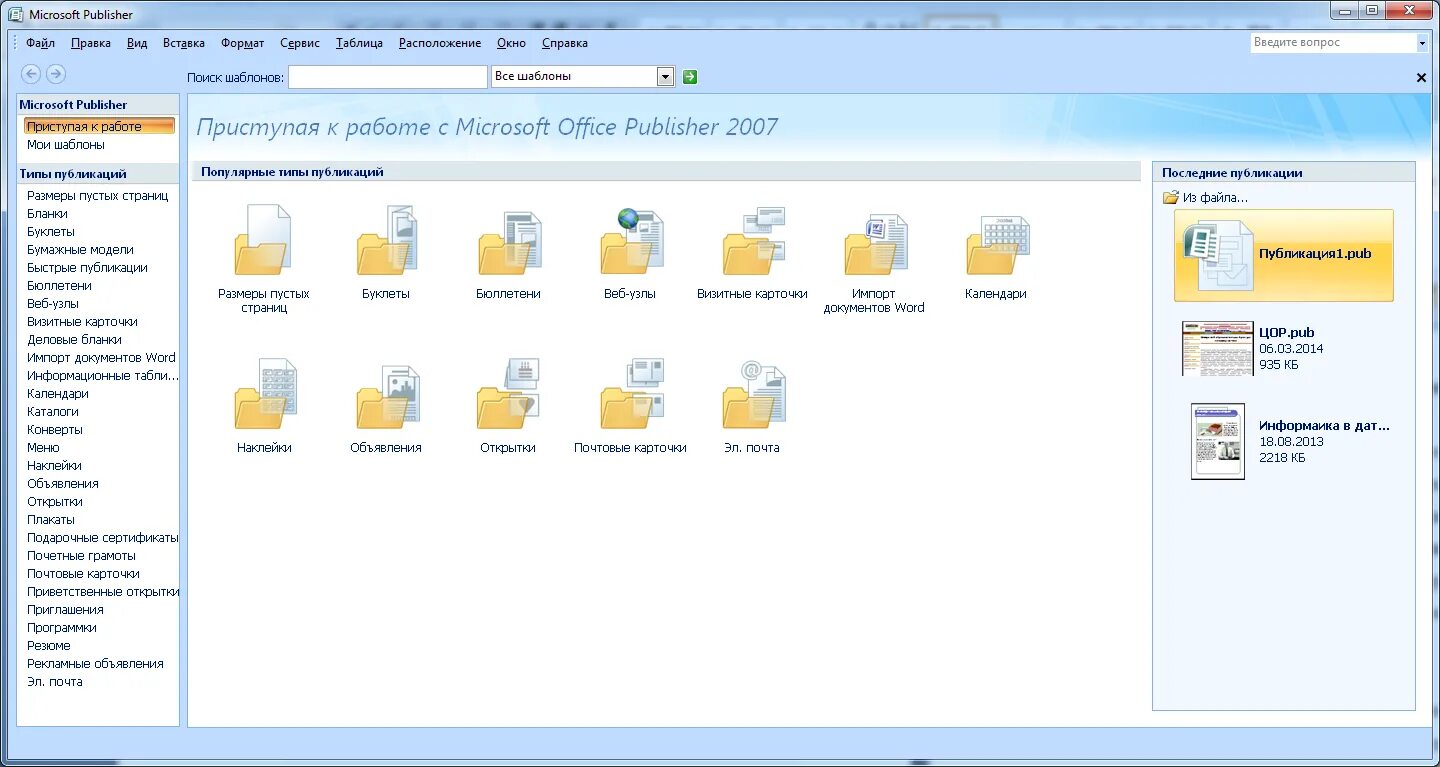Open the Вставка menu
Image resolution: width=1440 pixels, height=767 pixels.
(184, 43)
